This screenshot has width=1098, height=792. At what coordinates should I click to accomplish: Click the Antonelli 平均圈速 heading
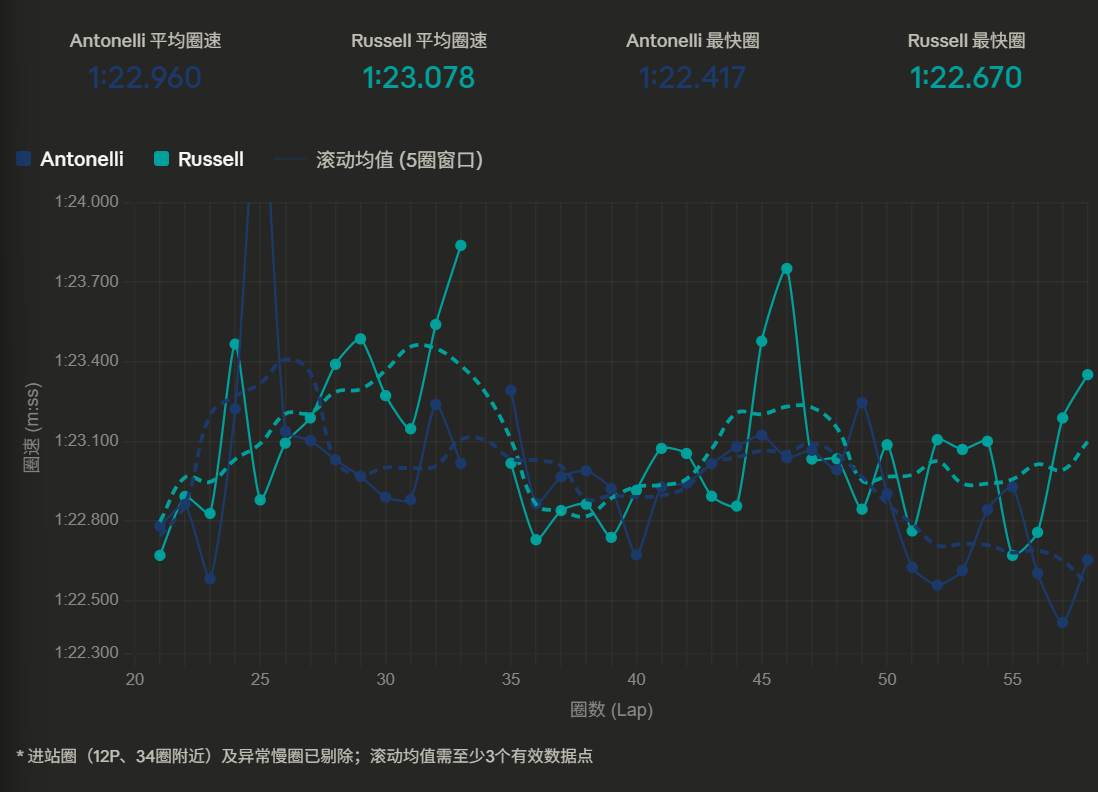pos(145,41)
